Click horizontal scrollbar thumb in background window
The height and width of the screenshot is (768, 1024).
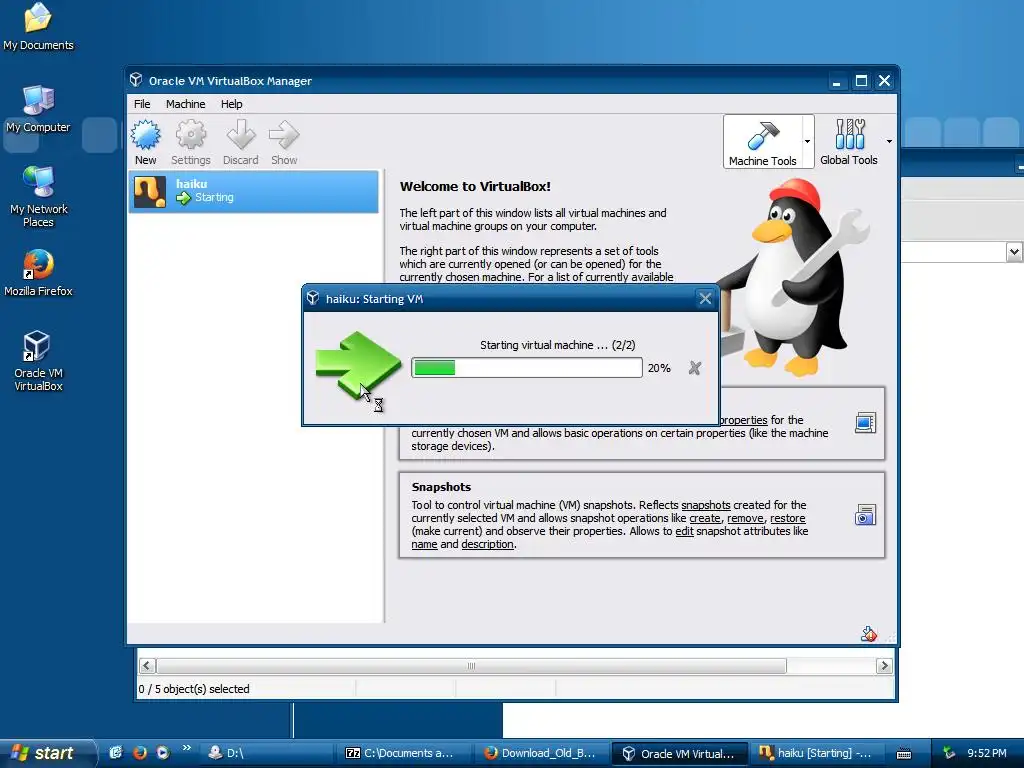471,665
